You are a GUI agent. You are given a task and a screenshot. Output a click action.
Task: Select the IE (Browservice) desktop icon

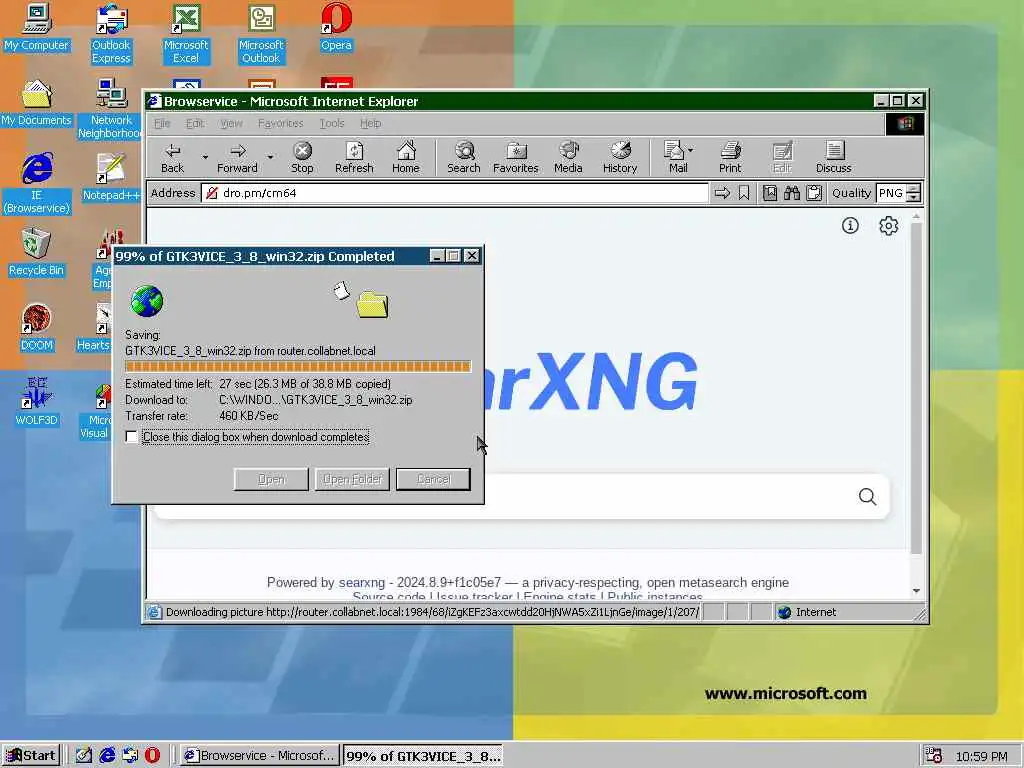point(37,184)
